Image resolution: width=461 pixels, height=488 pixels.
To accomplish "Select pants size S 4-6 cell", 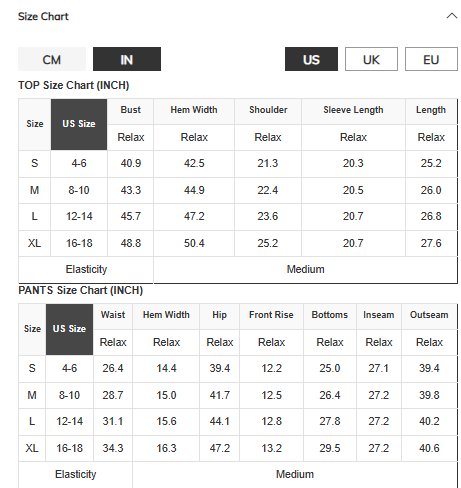I will coord(69,368).
